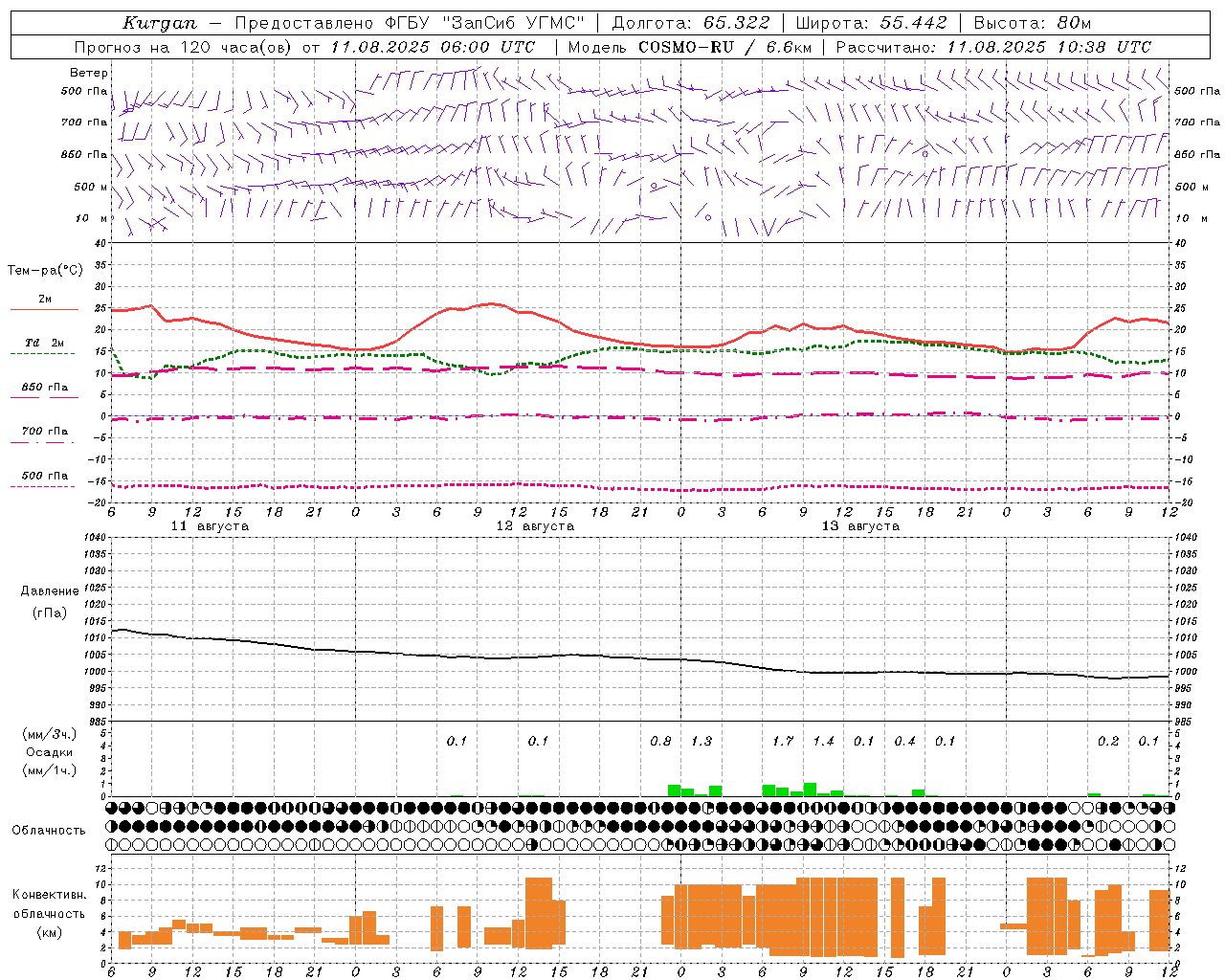1225x980 pixels.
Task: Select the text "Предоставлено ФГБУ ЗапСиб УГМС"
Action: click(x=410, y=23)
